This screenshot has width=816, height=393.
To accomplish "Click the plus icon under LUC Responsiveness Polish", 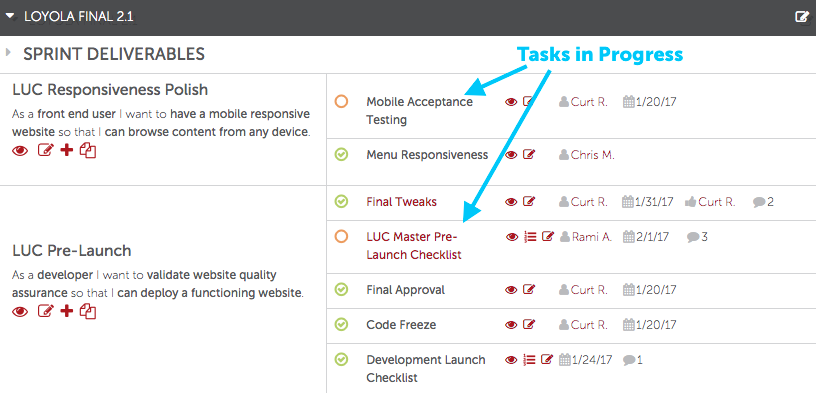I will [66, 151].
